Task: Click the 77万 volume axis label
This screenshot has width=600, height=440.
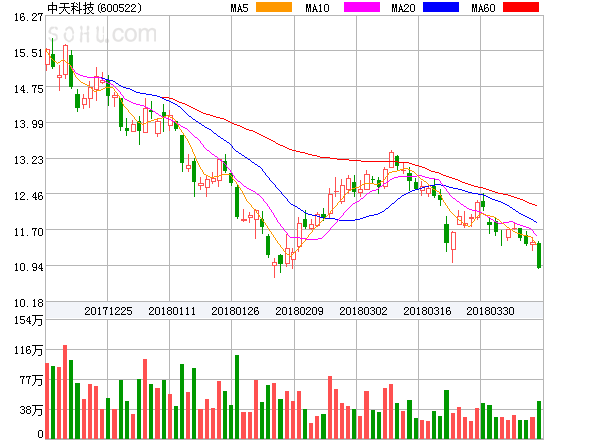Action: click(x=31, y=380)
